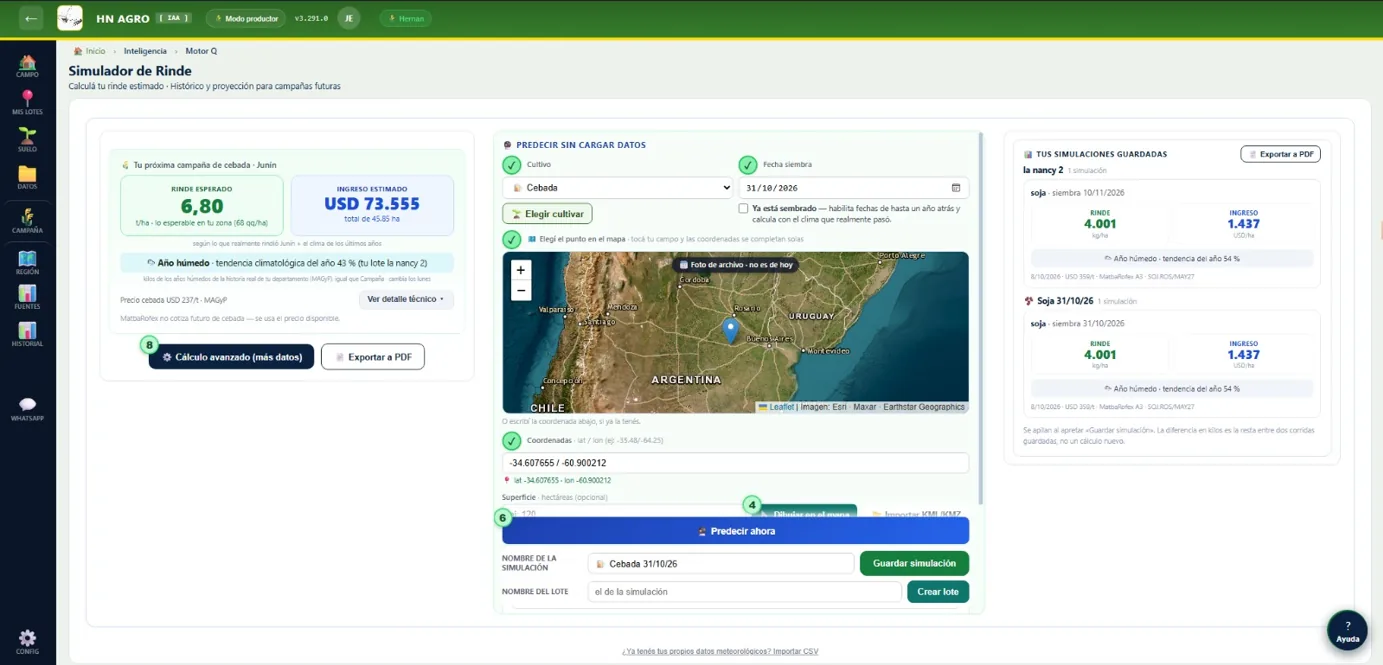
Task: Open the CAMPO section in sidebar
Action: coord(27,67)
